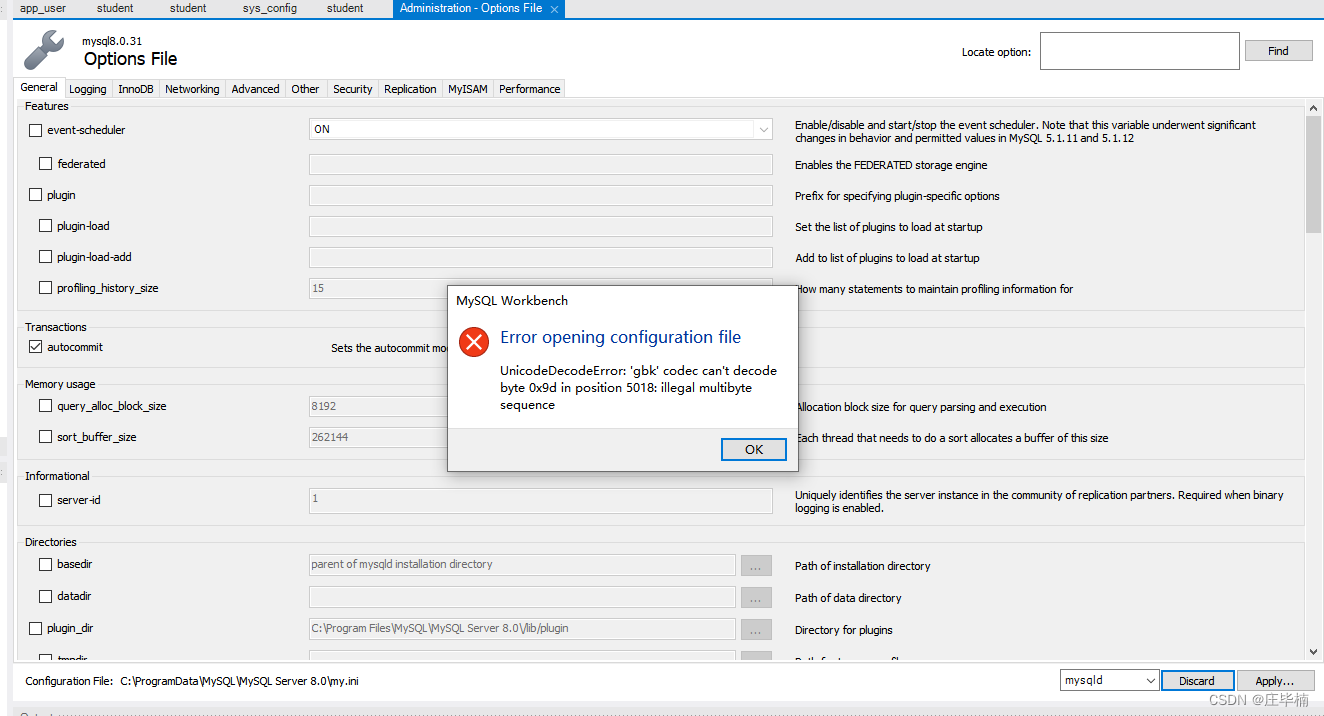Browse for basedir path button
This screenshot has width=1324, height=716.
756,565
